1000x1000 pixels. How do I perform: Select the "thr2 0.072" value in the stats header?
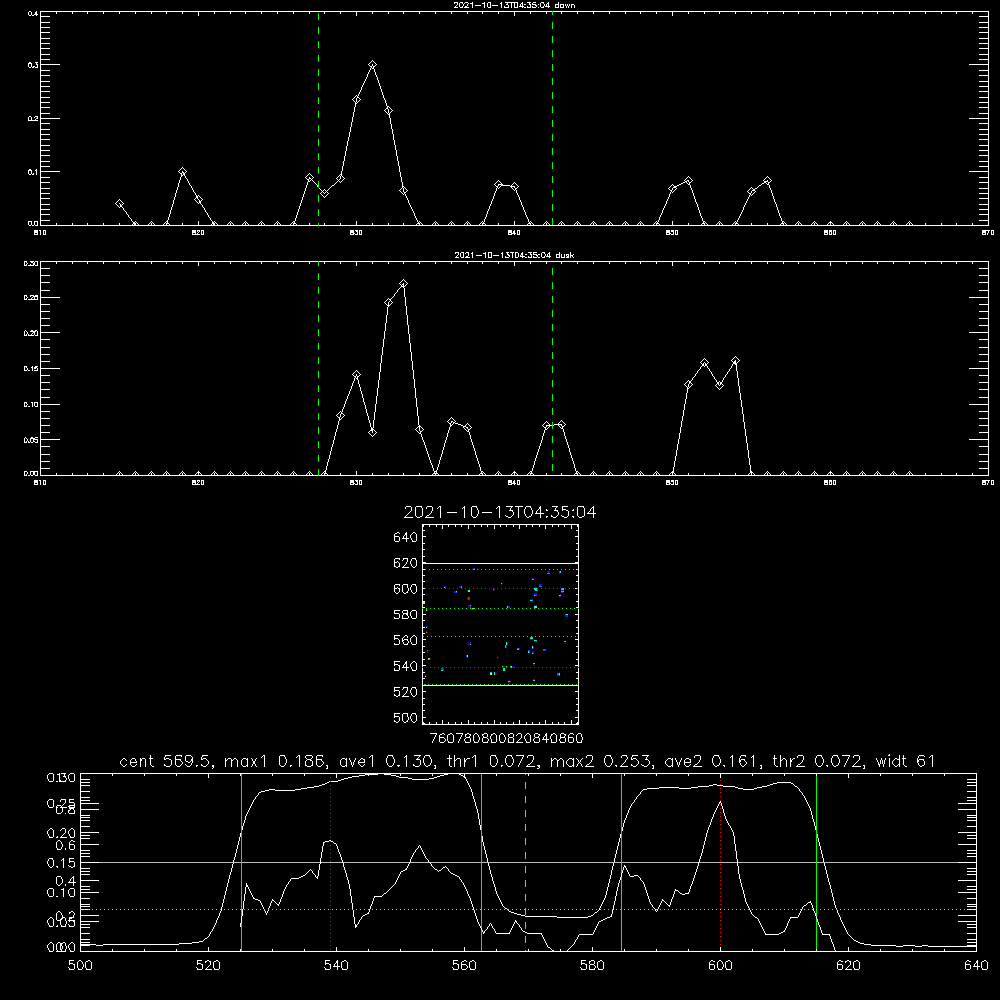coord(819,761)
